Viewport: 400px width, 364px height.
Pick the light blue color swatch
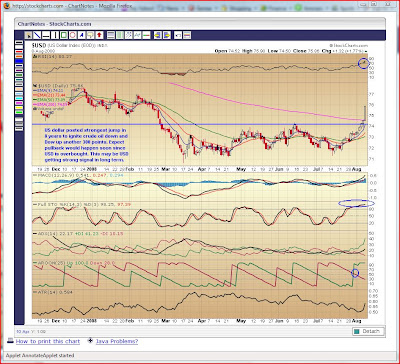point(19,93)
